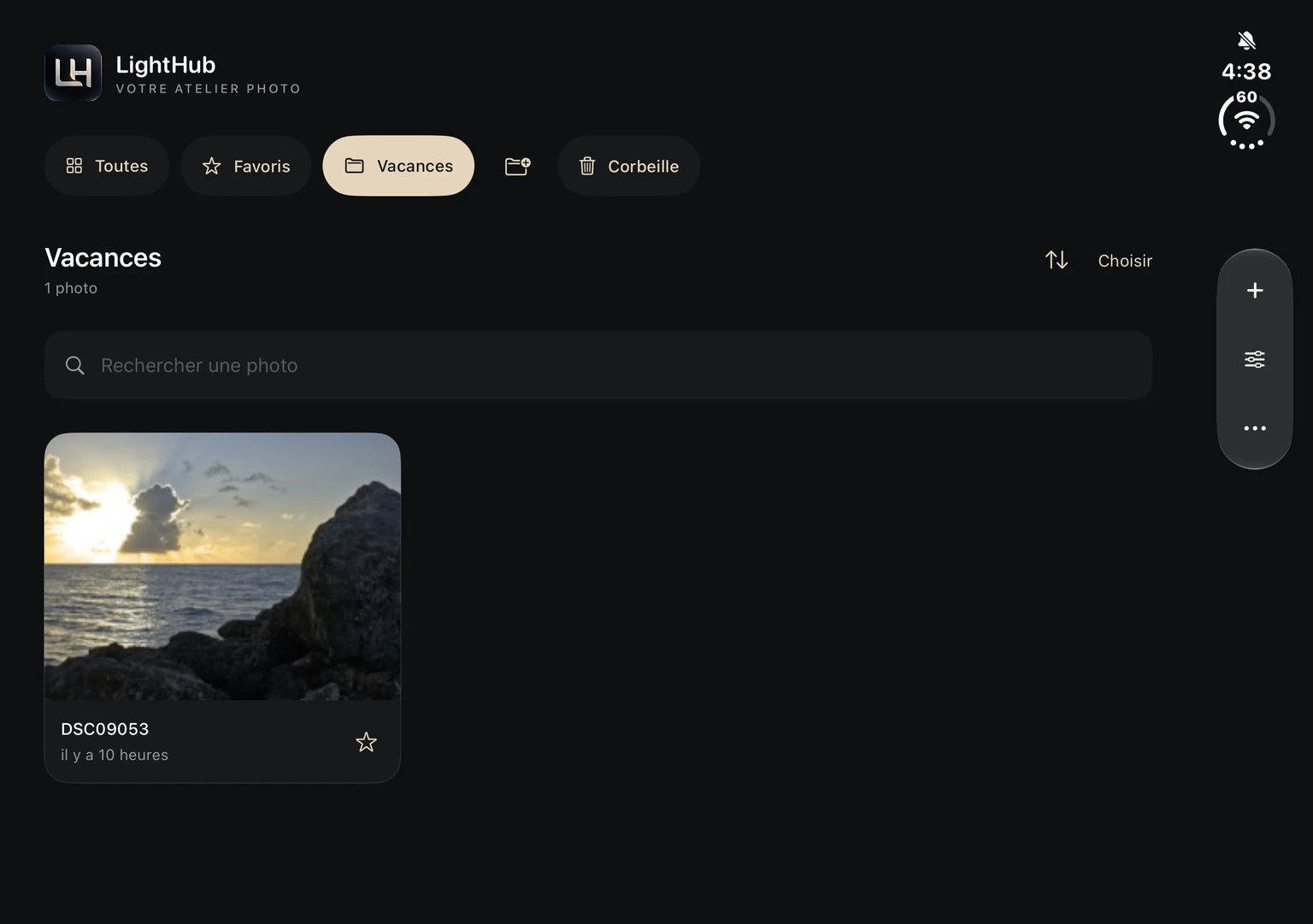Focus the Rechercher une photo field

coord(598,365)
